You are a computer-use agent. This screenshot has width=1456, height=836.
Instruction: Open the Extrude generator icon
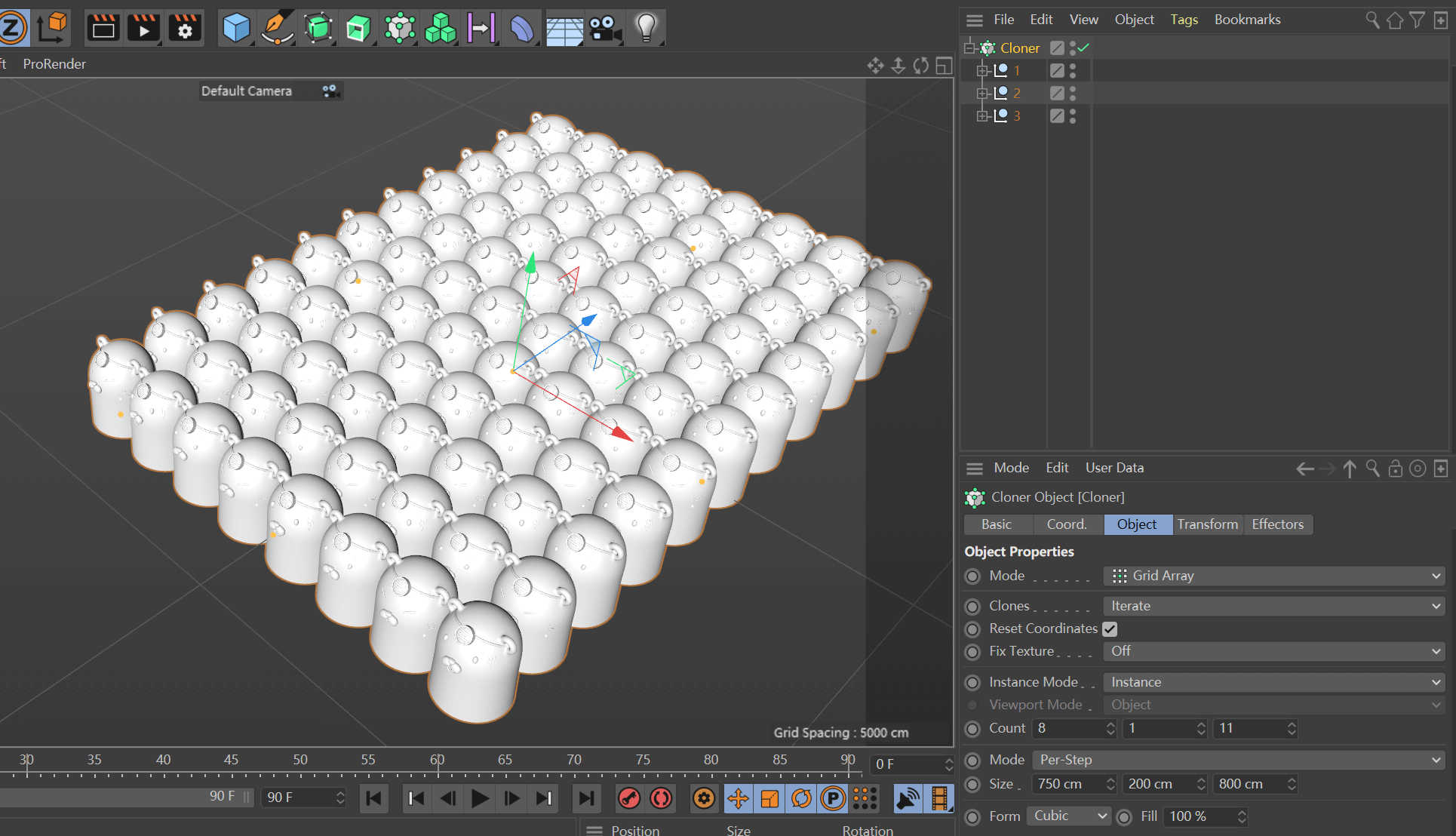(358, 29)
